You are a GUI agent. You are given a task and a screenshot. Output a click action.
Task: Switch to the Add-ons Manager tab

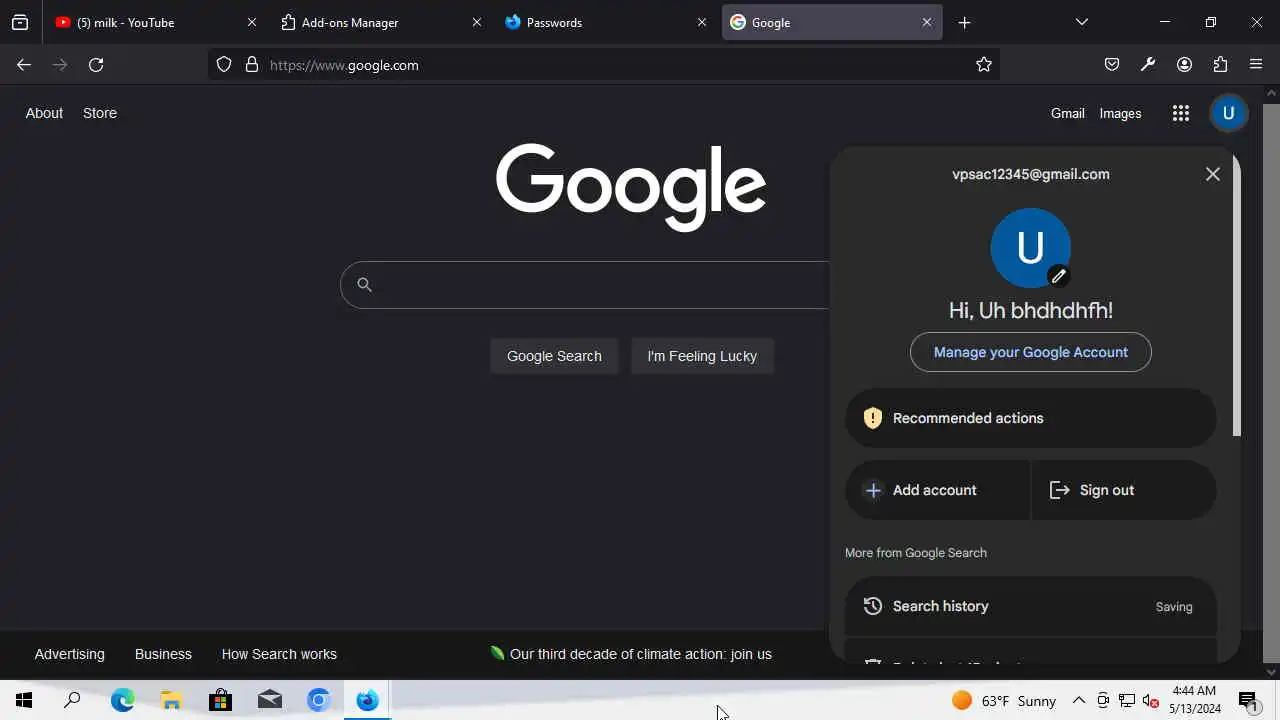380,22
